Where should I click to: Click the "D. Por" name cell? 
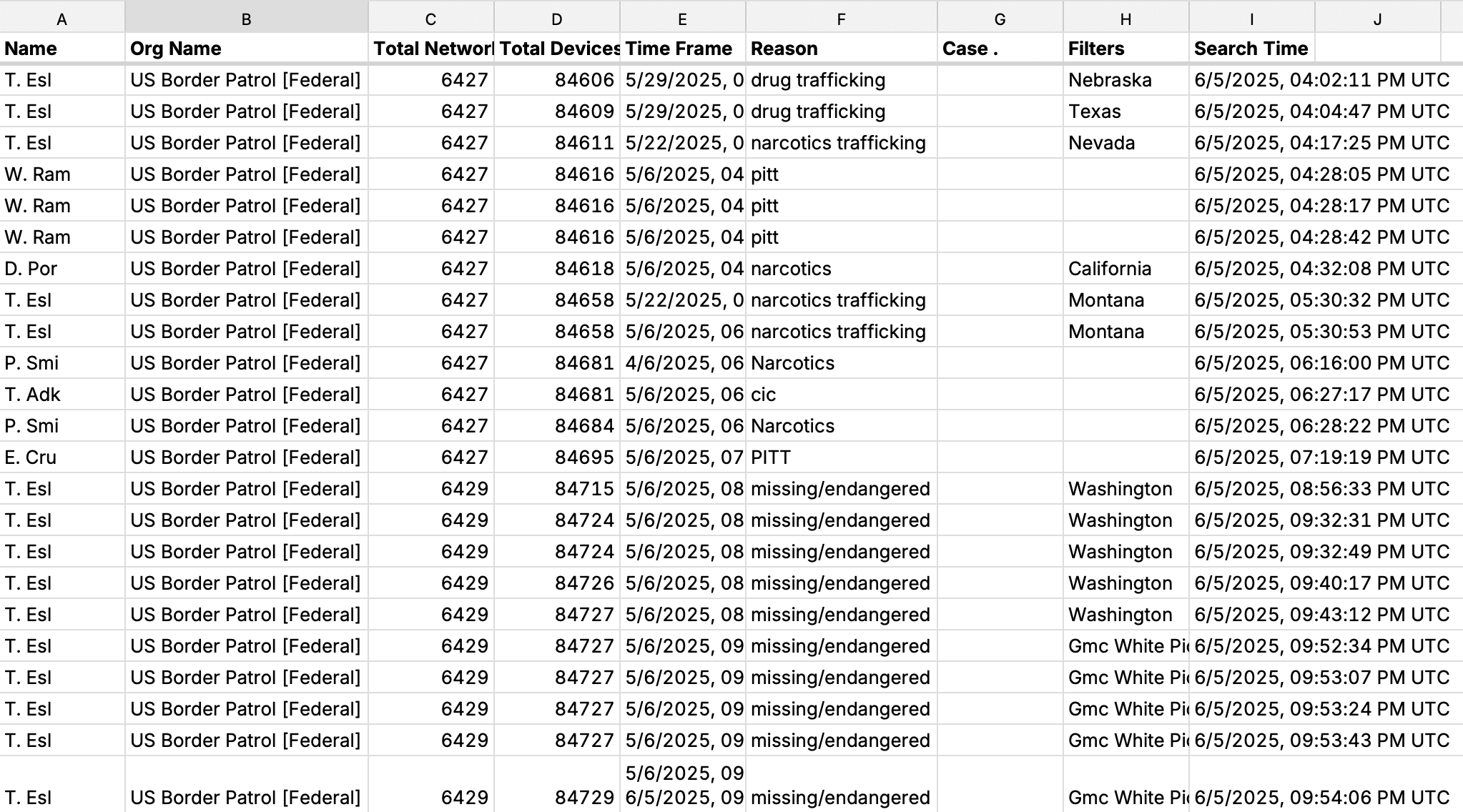[x=62, y=269]
